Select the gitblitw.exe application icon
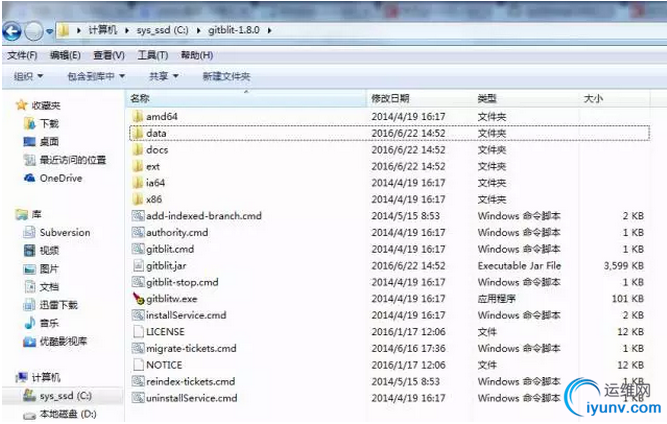The width and height of the screenshot is (667, 424). tap(138, 299)
